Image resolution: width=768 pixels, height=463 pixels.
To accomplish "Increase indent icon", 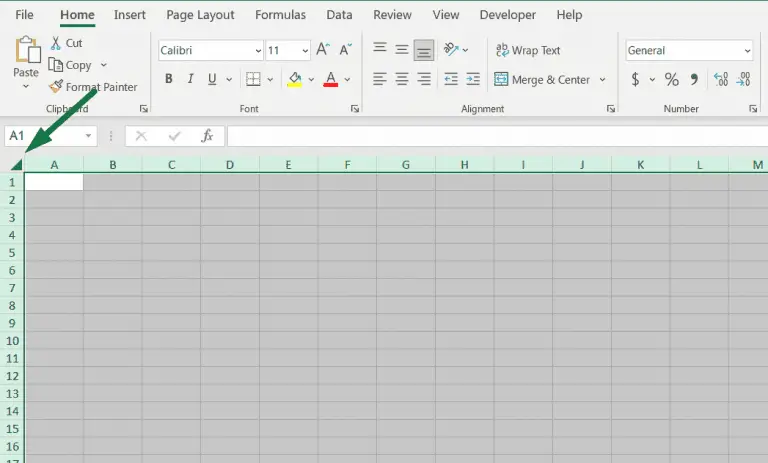I will [x=473, y=79].
